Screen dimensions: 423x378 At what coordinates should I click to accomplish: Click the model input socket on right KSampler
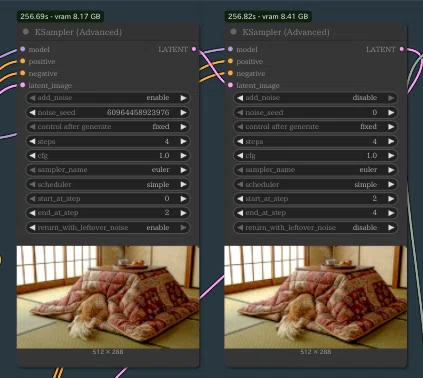click(230, 49)
